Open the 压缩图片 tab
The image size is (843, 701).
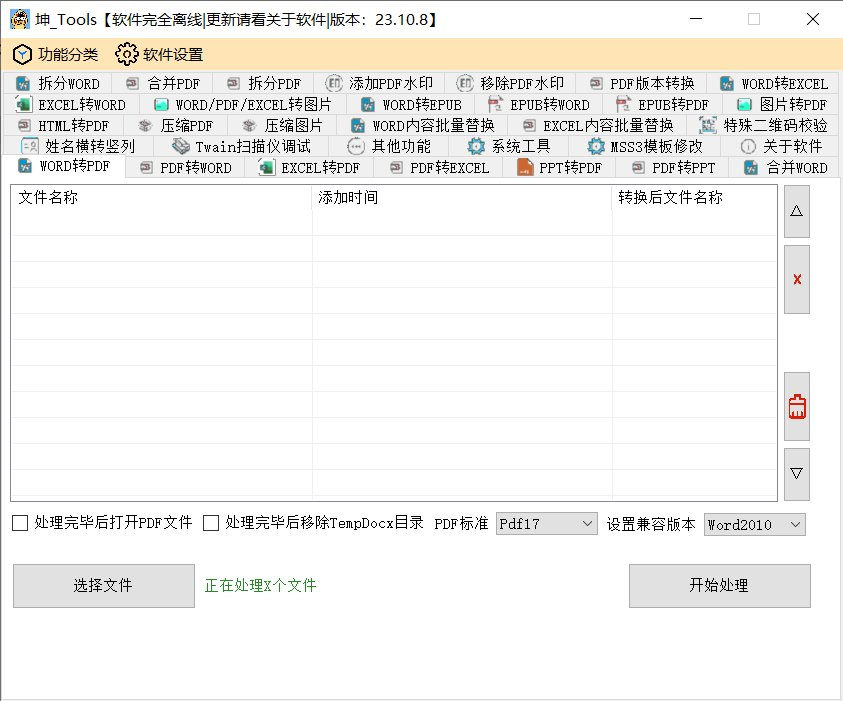[283, 125]
